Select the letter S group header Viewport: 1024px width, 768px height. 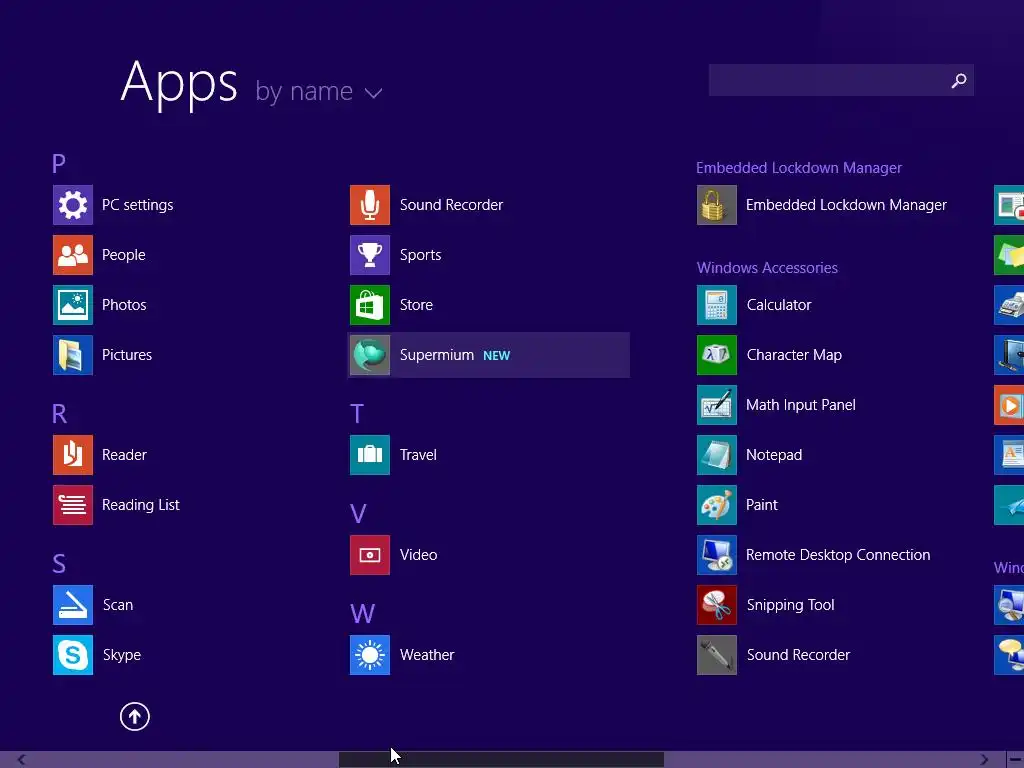point(59,564)
